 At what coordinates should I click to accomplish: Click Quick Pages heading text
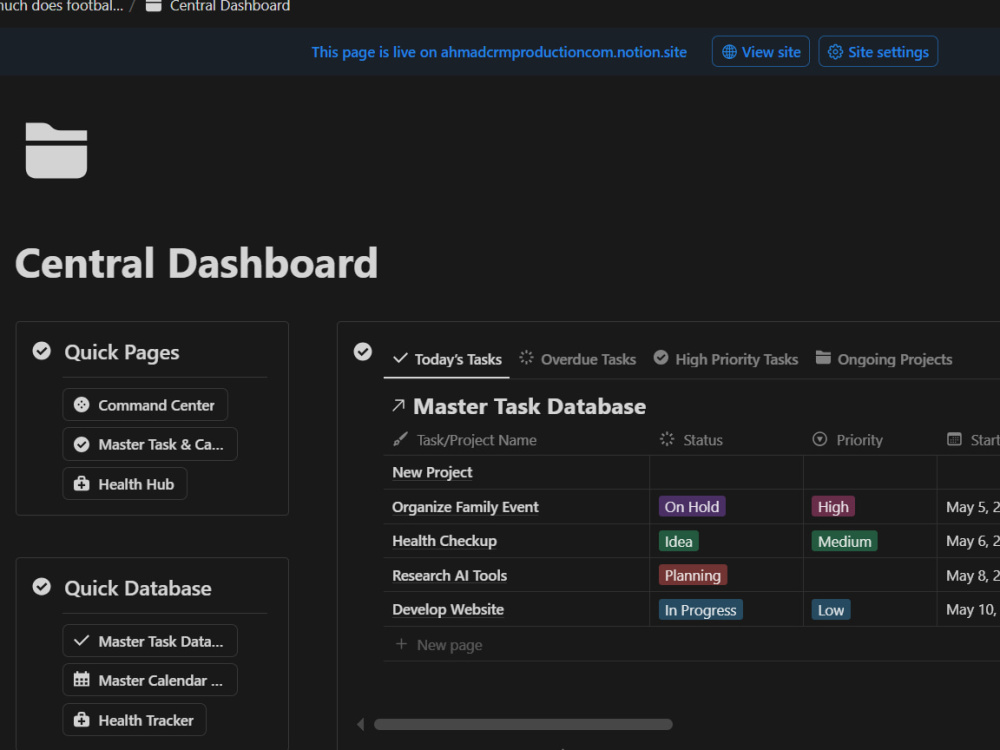click(x=122, y=352)
